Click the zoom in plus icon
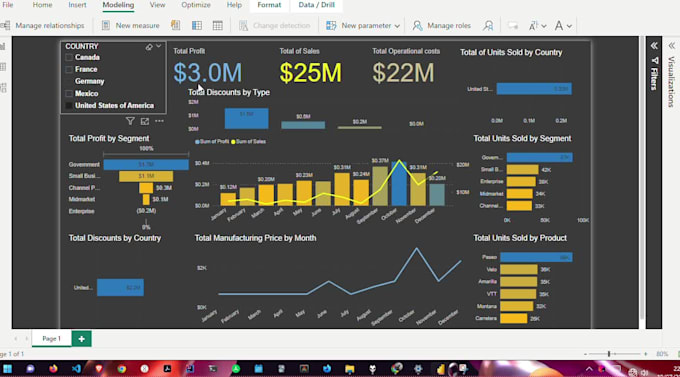This screenshot has width=680, height=377. (645, 354)
